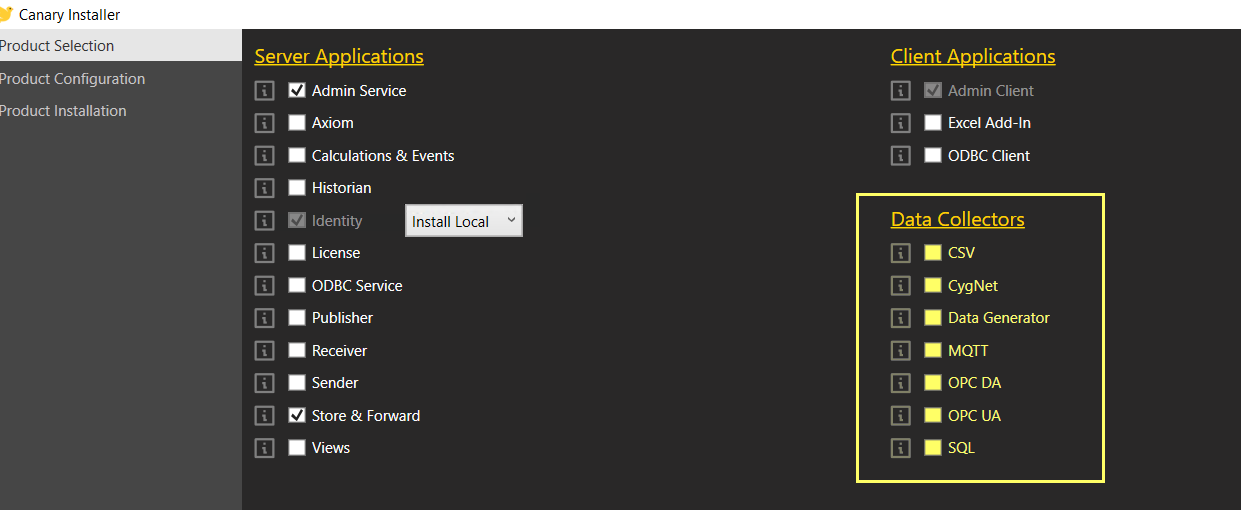Open the info icon next to Axiom
Screen dimensions: 1241x510
click(x=264, y=123)
